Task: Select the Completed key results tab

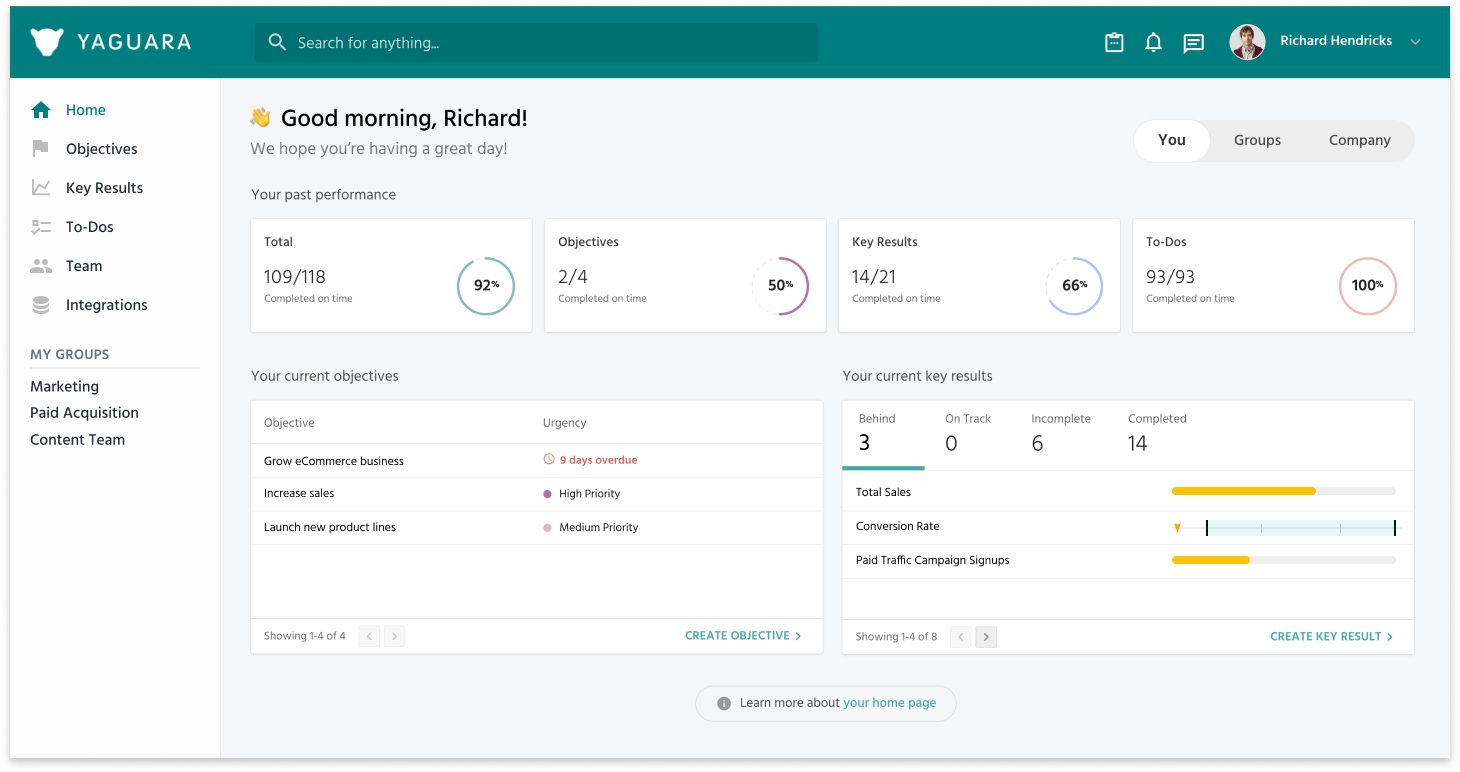Action: [1157, 432]
